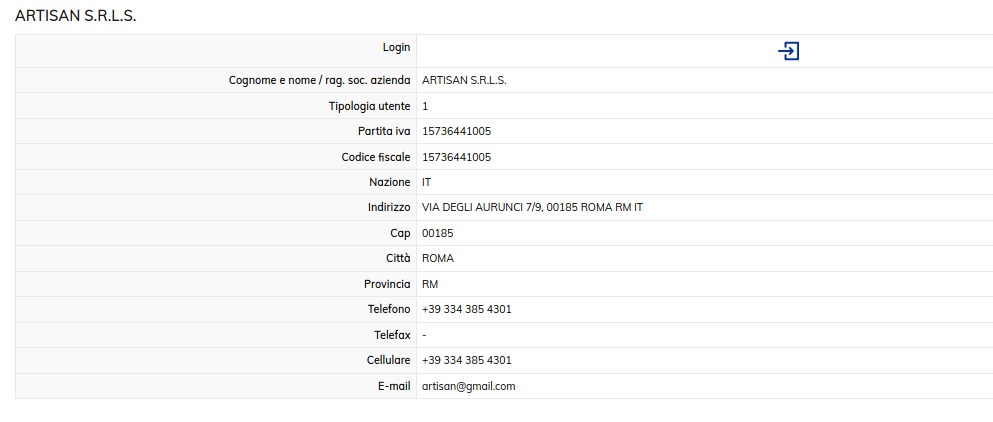Click the Cap value 00185
The image size is (993, 422).
coord(438,233)
